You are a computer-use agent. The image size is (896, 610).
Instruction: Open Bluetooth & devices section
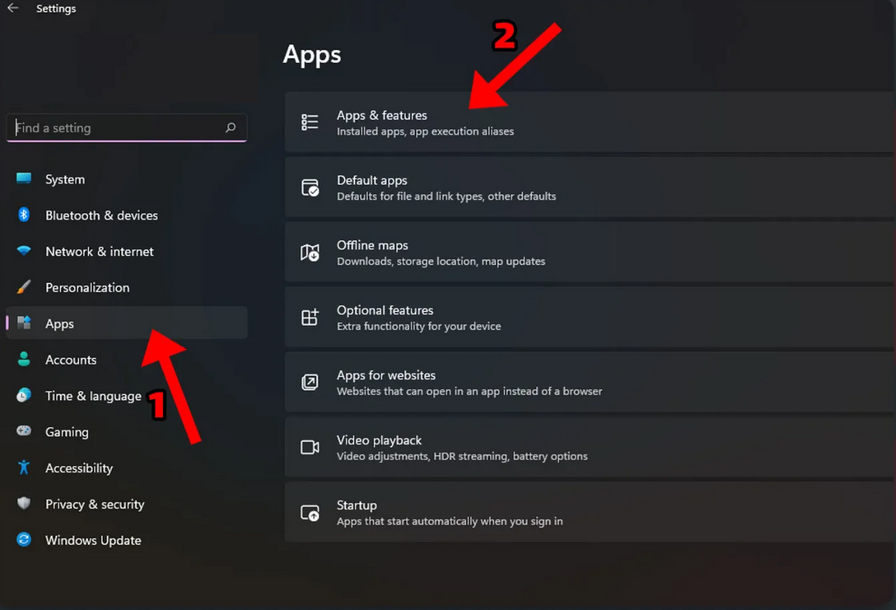pyautogui.click(x=101, y=216)
